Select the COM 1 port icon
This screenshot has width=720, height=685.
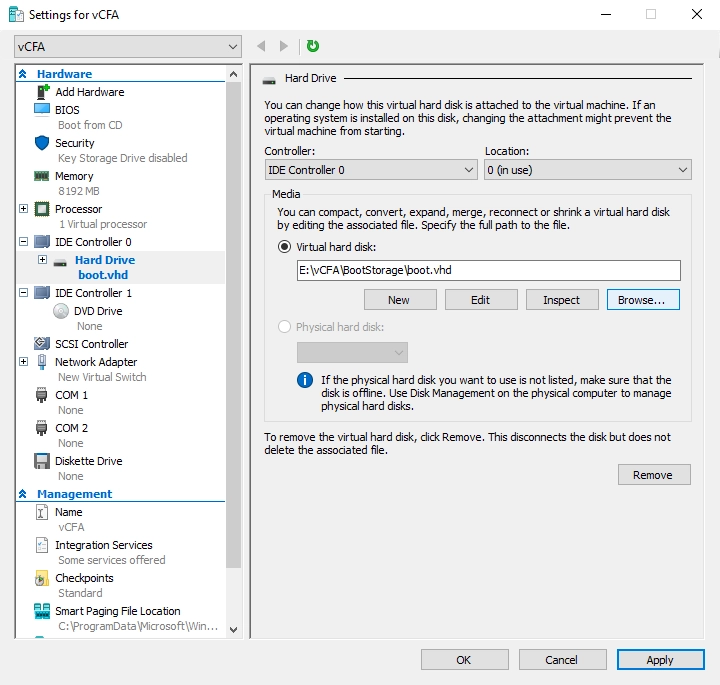41,395
